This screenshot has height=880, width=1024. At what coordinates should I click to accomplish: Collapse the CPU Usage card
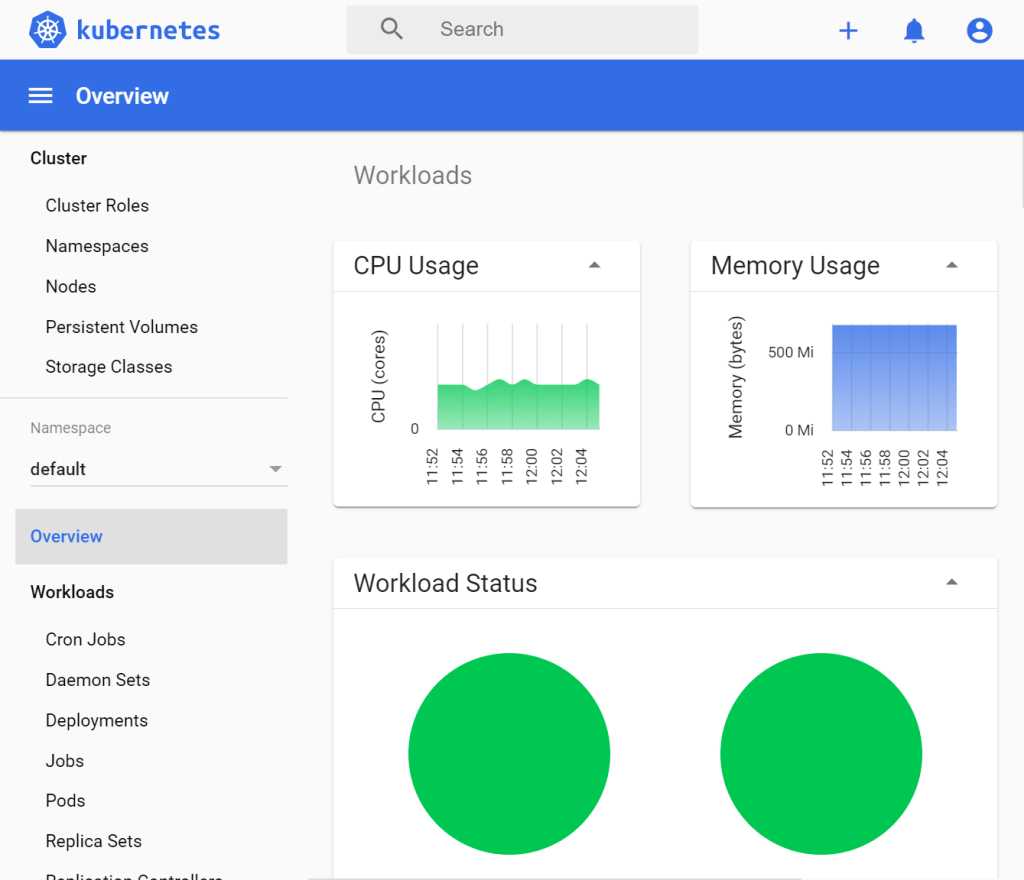[594, 266]
